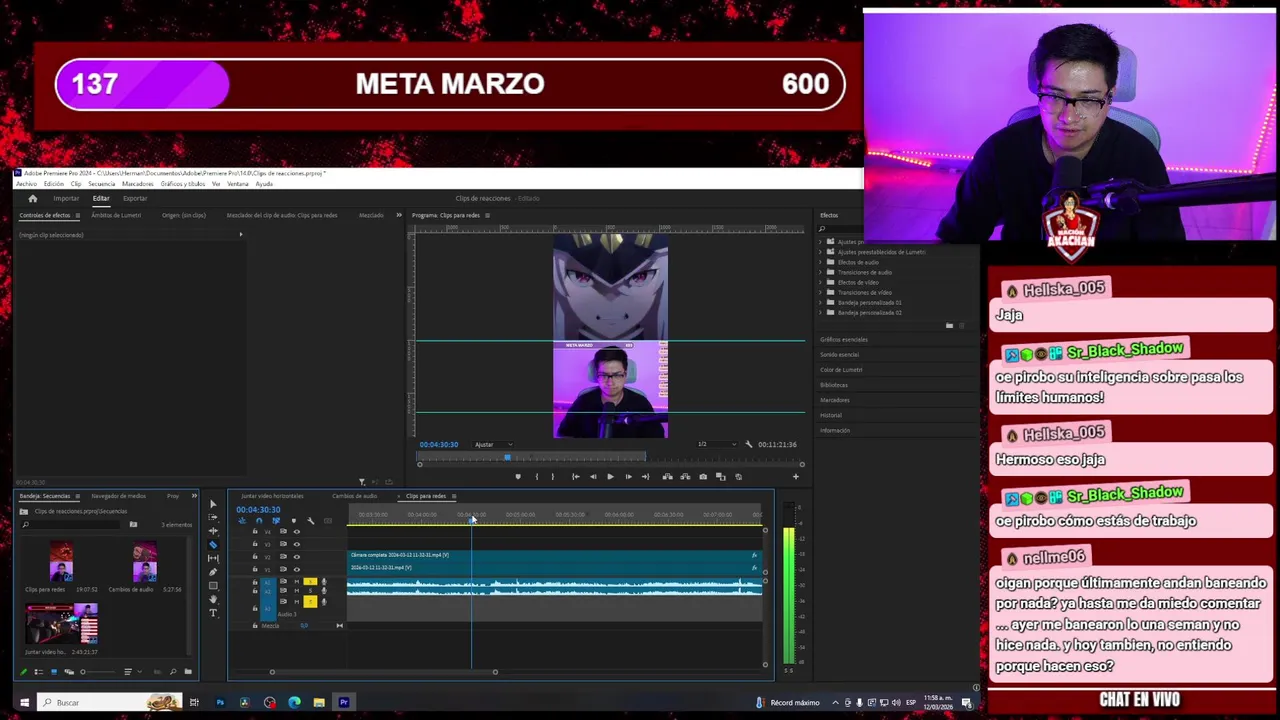Screen dimensions: 1280x720
Task: Select the Rectangle tool
Action: click(213, 586)
